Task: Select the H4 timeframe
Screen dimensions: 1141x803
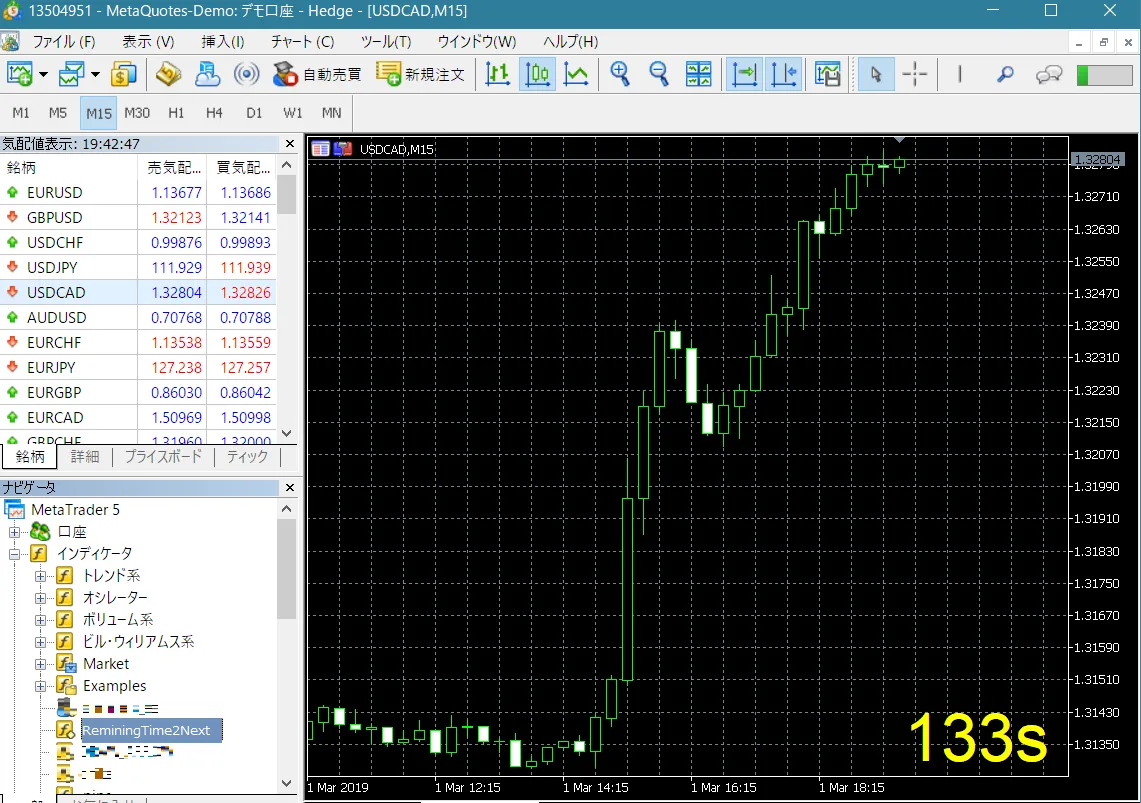Action: [x=214, y=113]
